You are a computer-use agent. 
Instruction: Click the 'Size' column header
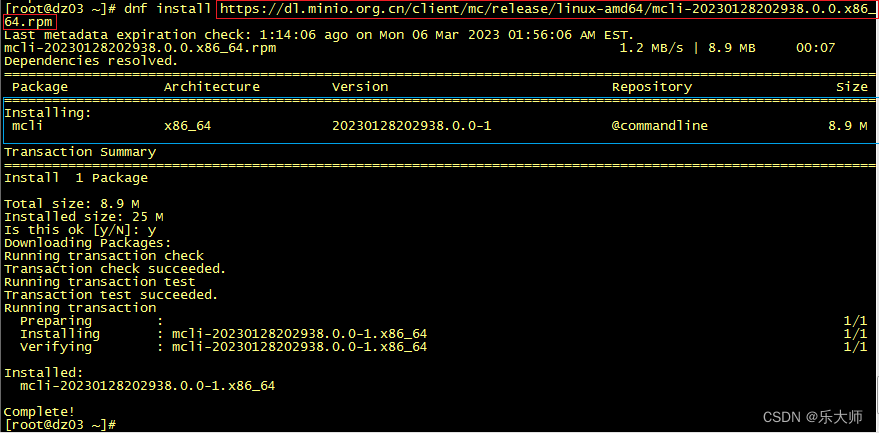[852, 87]
